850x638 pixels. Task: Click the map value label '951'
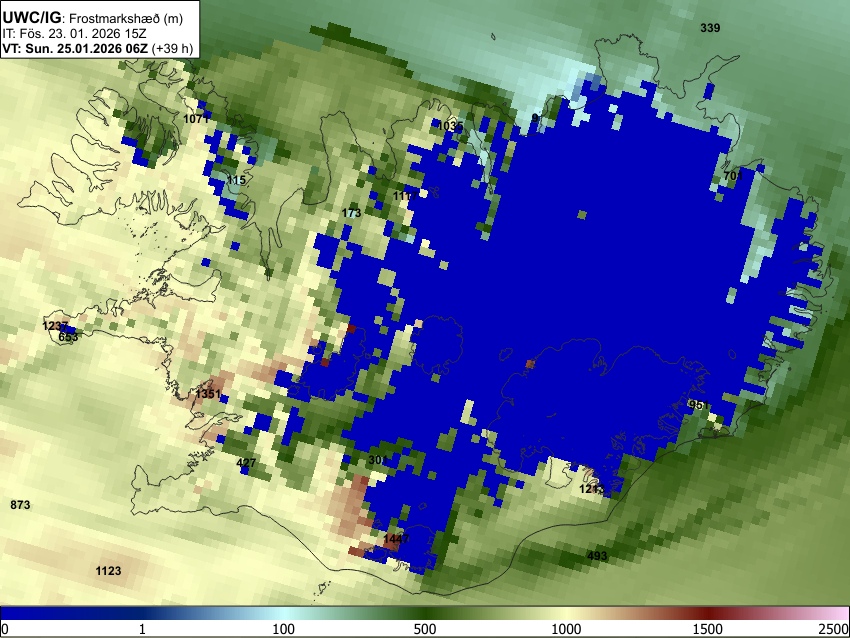(699, 405)
